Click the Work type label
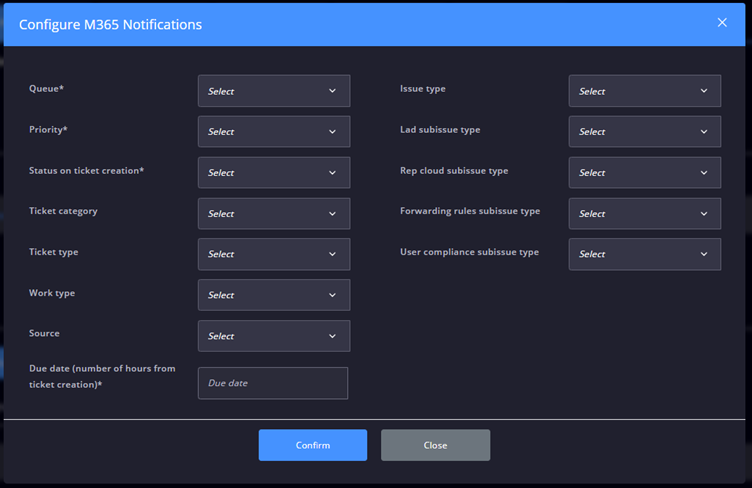The width and height of the screenshot is (752, 488). [52, 293]
